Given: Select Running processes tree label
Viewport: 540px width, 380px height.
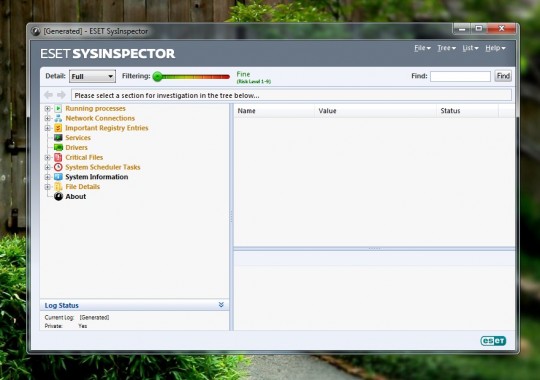Looking at the screenshot, I should point(95,109).
